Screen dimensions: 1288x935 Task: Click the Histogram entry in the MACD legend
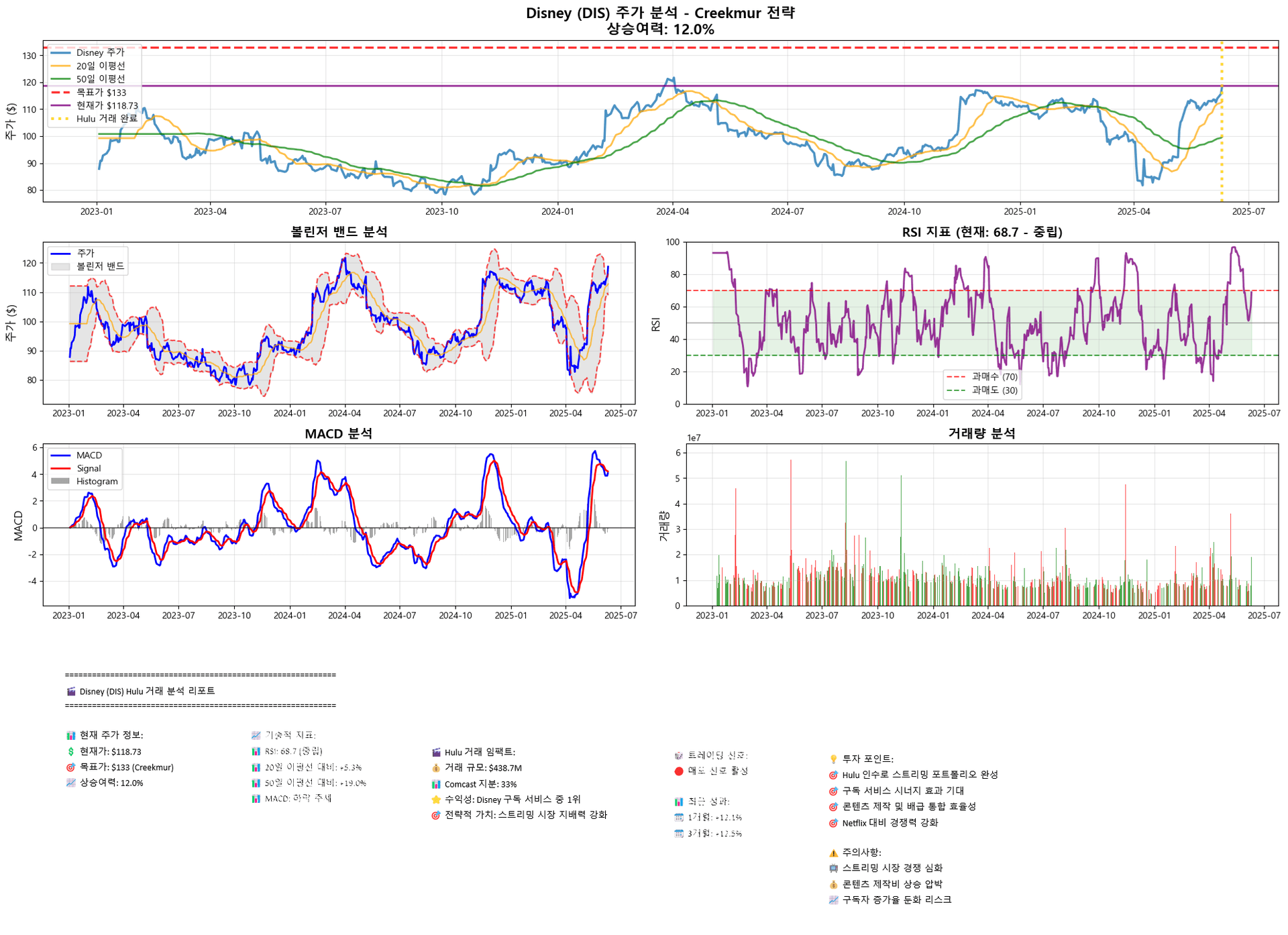coord(96,482)
